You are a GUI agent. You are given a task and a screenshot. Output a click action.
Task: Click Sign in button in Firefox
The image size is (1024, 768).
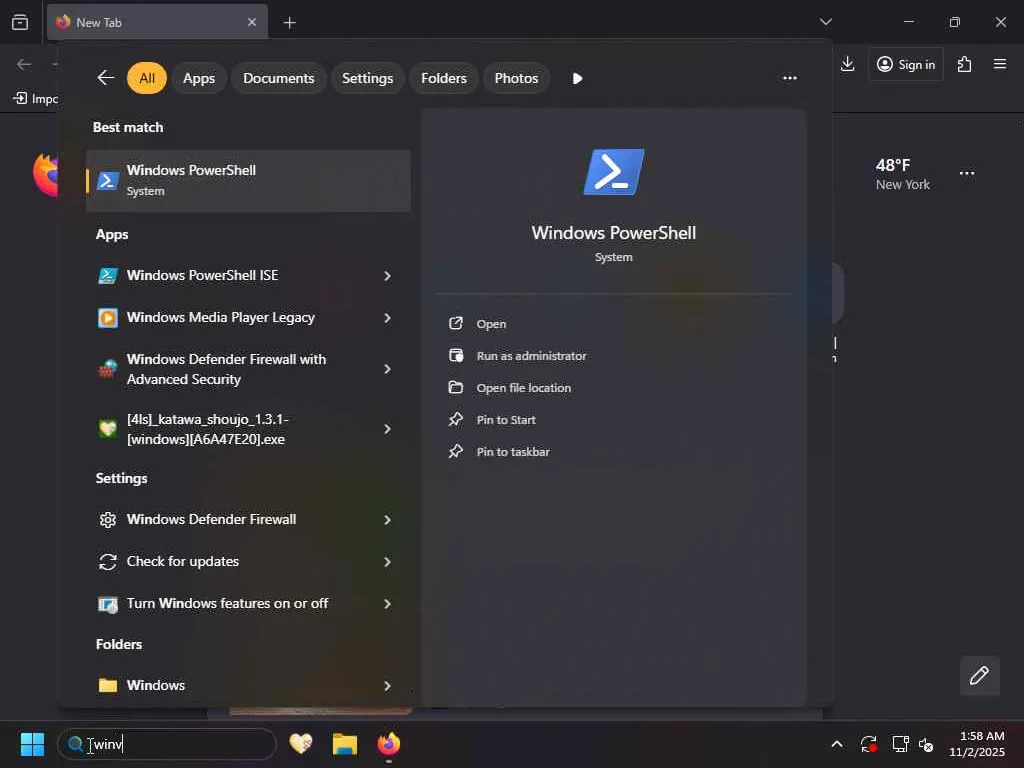[906, 64]
